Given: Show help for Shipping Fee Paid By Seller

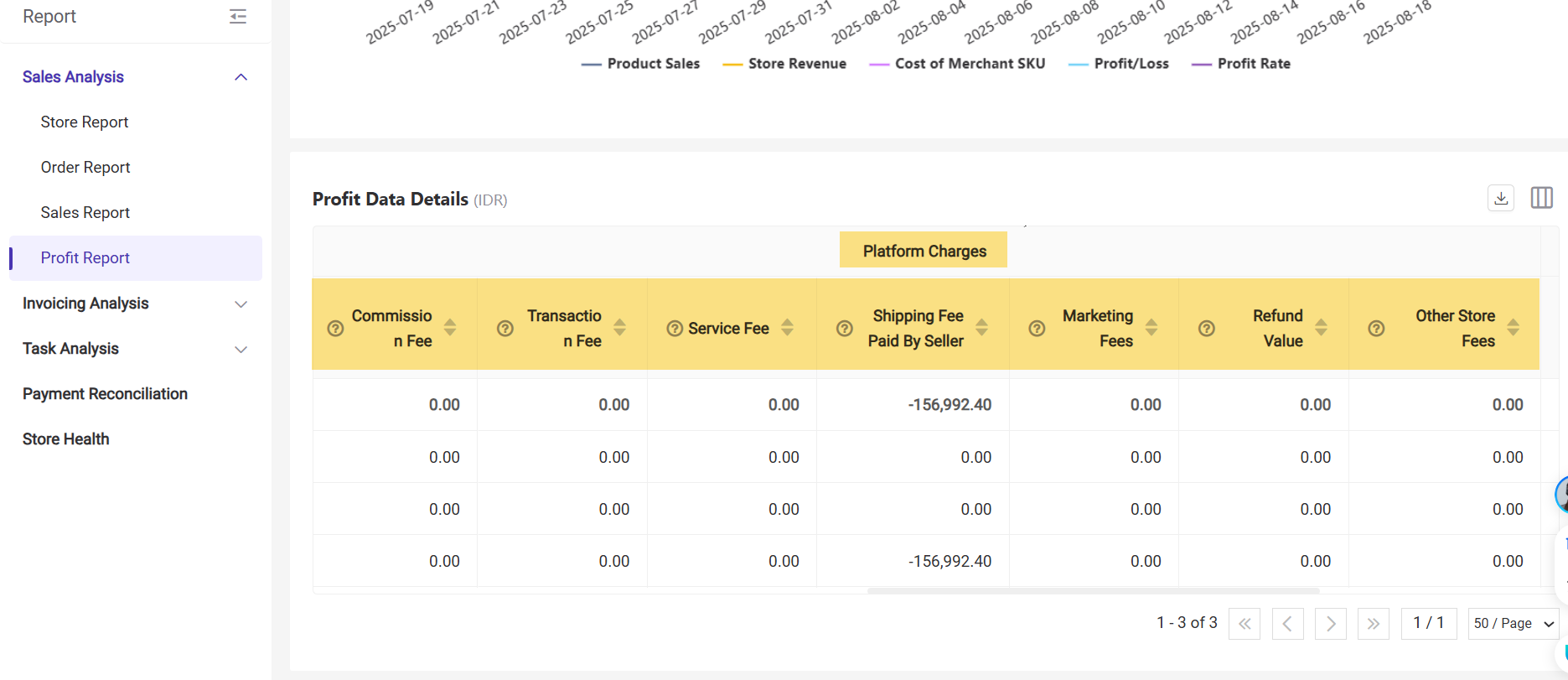Looking at the screenshot, I should [x=845, y=329].
